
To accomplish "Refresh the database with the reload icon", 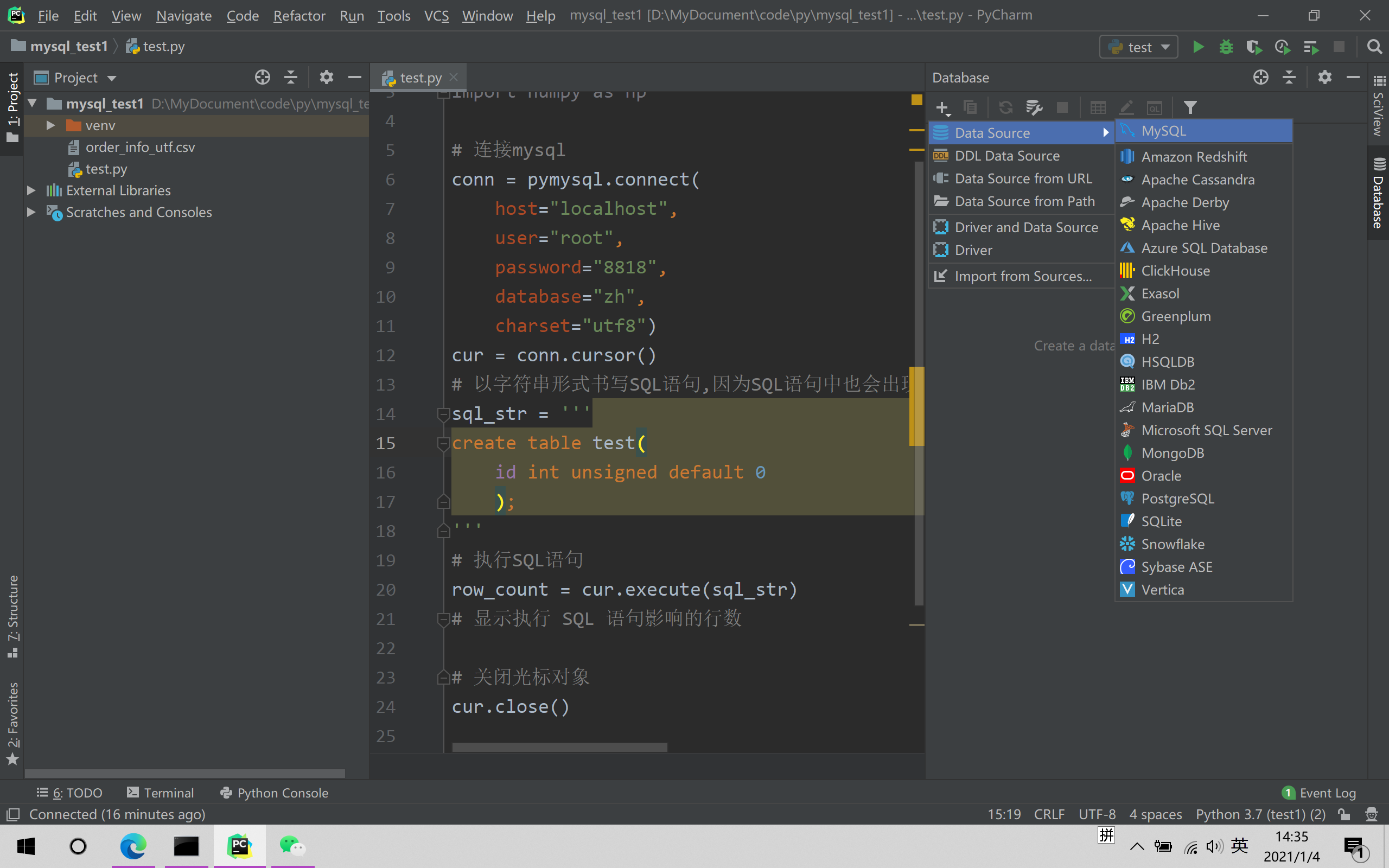I will click(1005, 107).
